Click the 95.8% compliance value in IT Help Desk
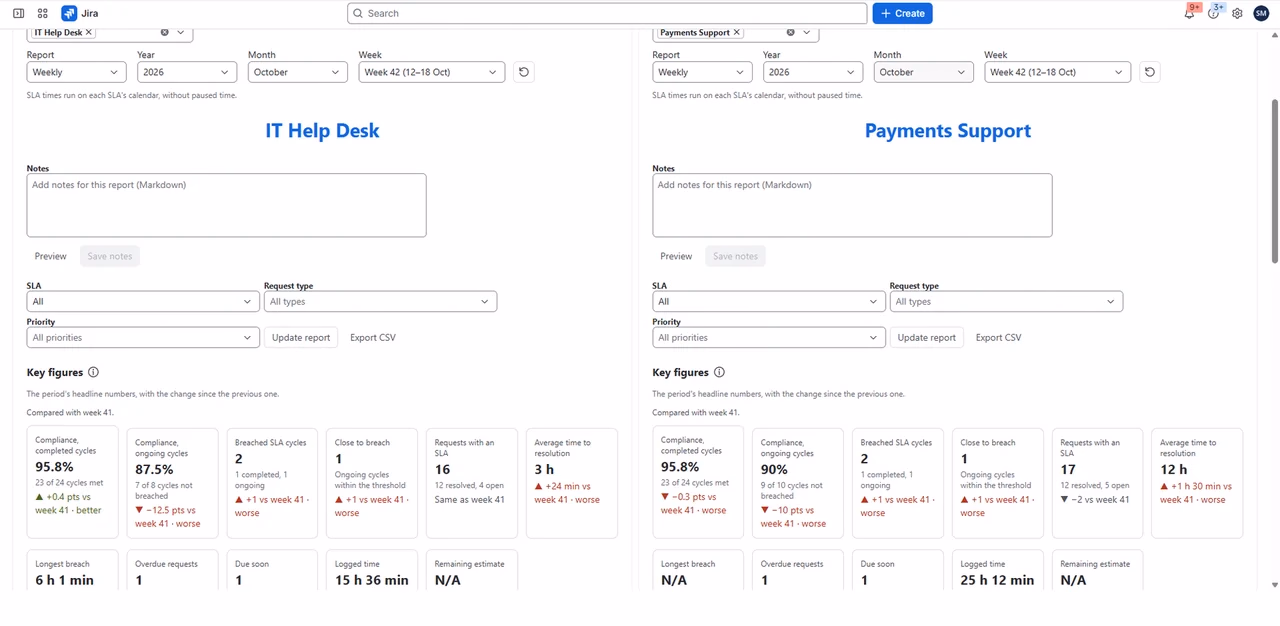 click(54, 467)
